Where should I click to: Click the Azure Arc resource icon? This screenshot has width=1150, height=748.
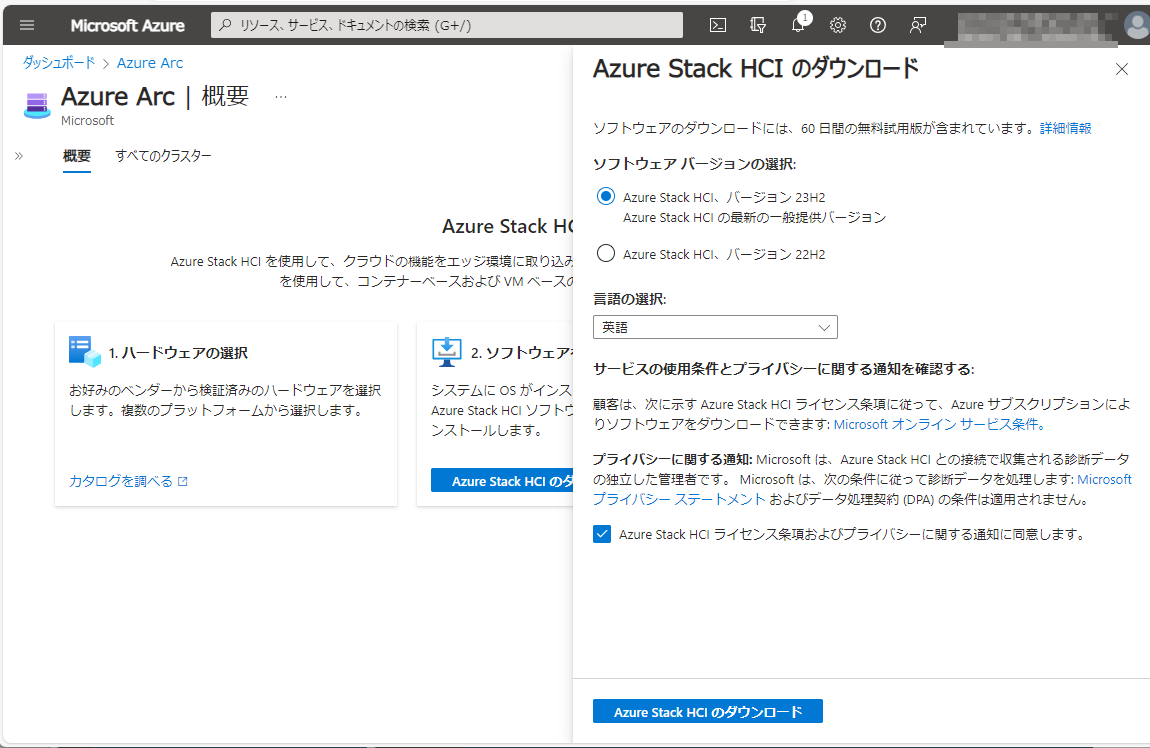[36, 104]
